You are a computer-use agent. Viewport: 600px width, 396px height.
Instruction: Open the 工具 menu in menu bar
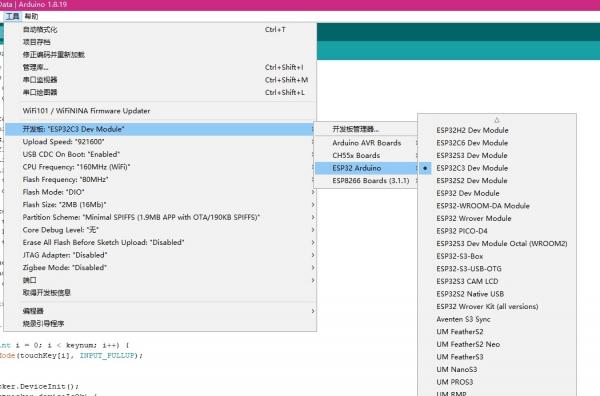click(12, 16)
